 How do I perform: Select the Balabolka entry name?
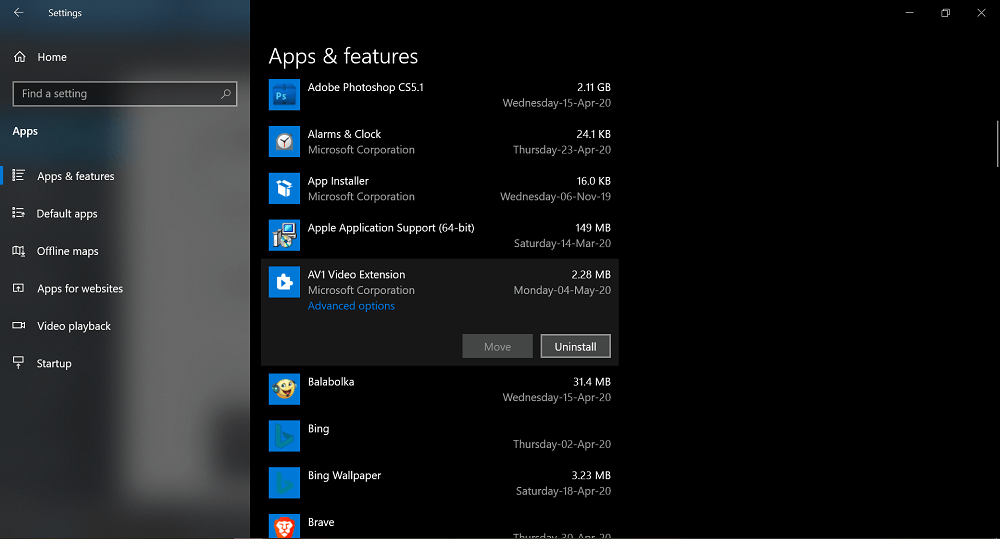pos(331,381)
